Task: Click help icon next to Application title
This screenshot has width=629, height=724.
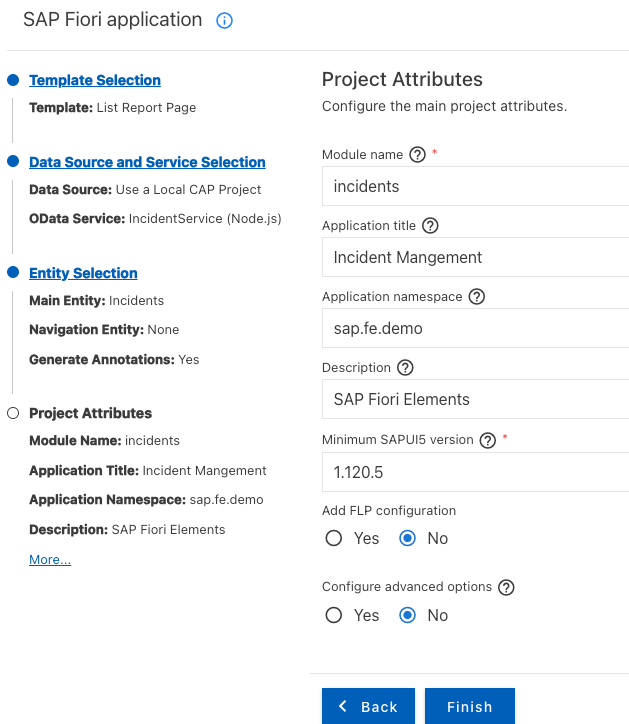Action: click(x=430, y=226)
